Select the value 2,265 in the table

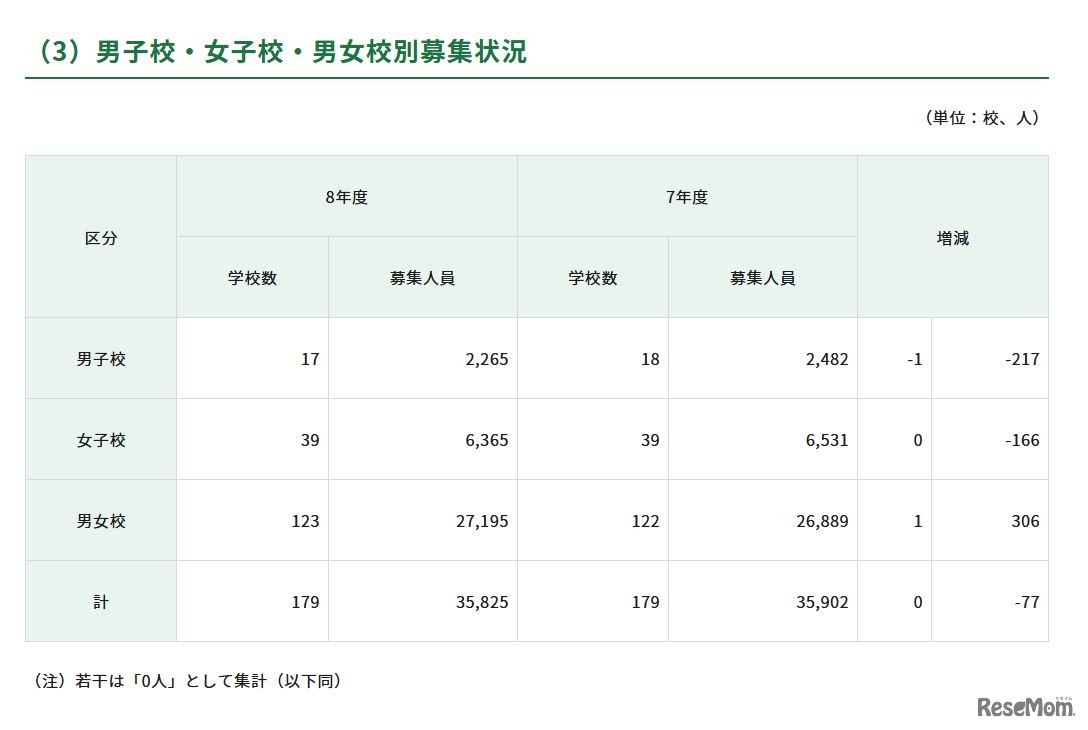point(487,358)
